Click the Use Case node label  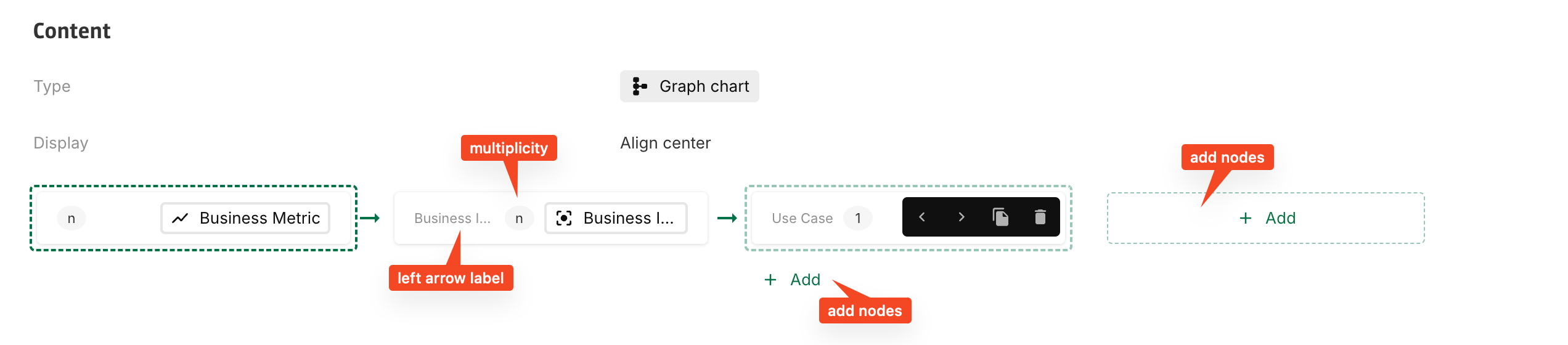point(802,218)
